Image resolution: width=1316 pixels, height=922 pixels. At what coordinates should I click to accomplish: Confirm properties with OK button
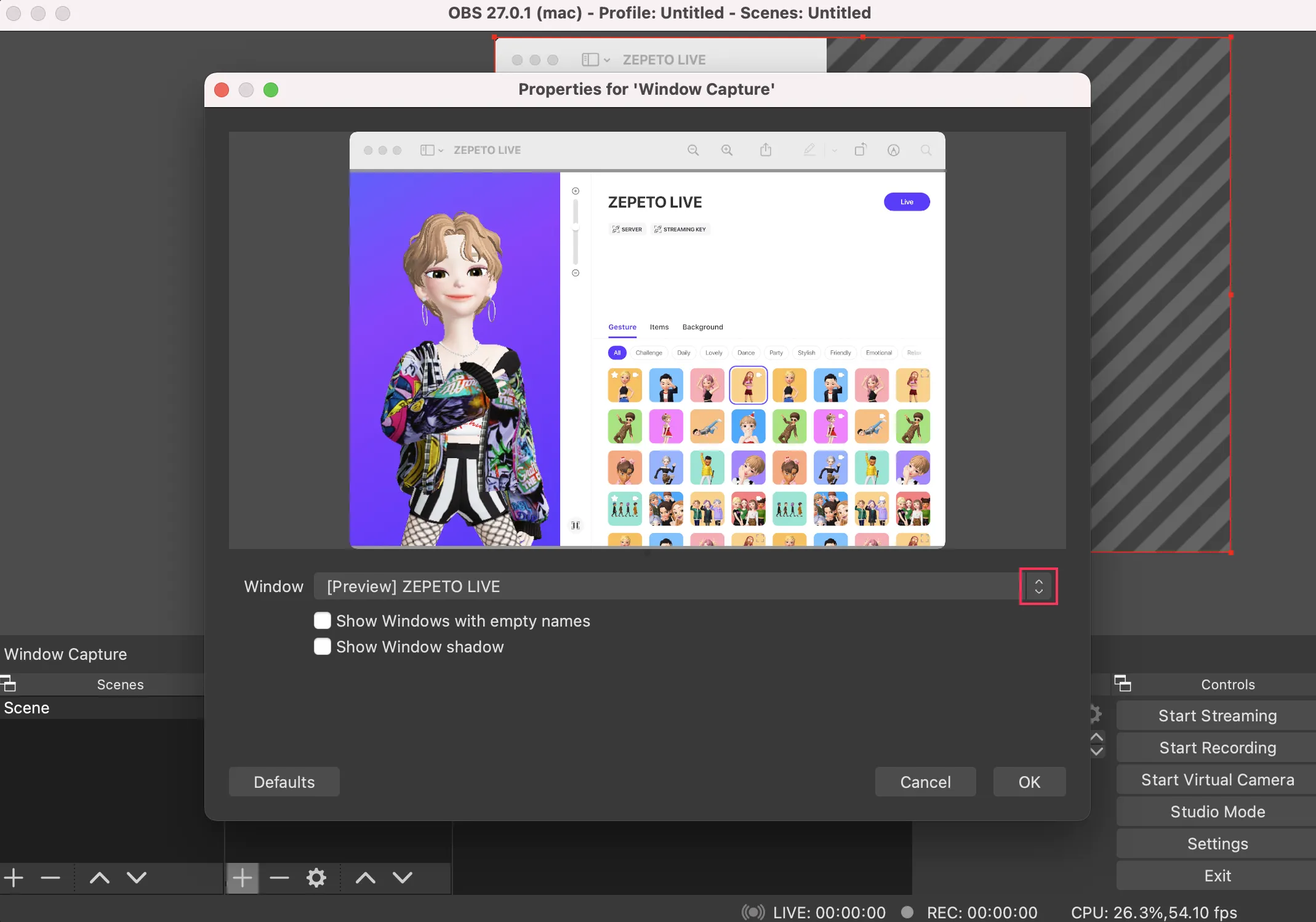point(1029,782)
